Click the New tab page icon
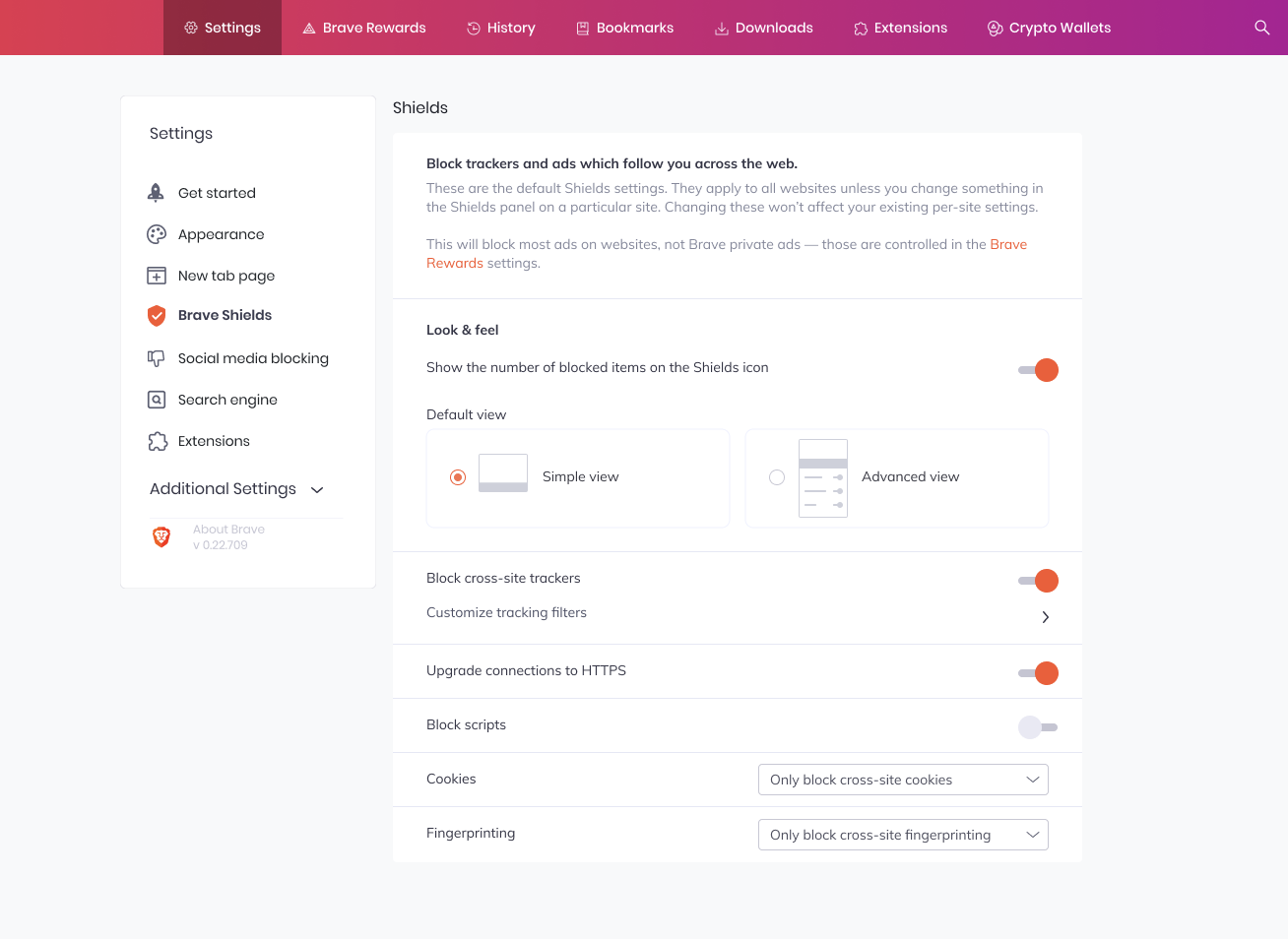 coord(157,276)
